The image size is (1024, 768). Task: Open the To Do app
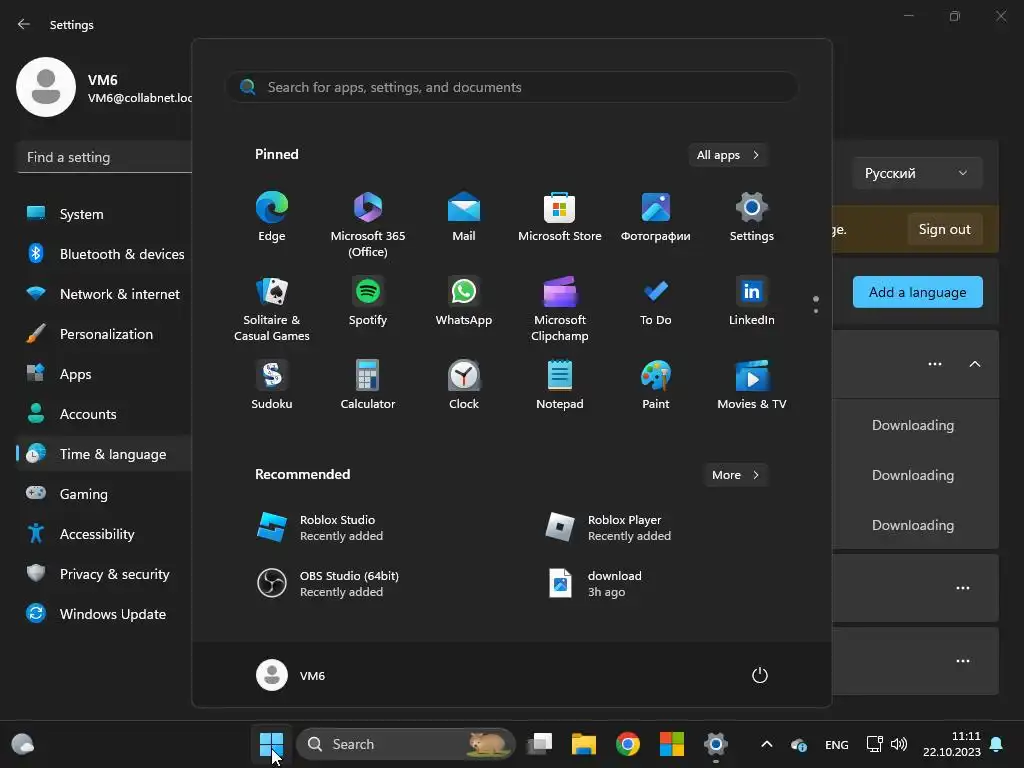click(x=656, y=301)
